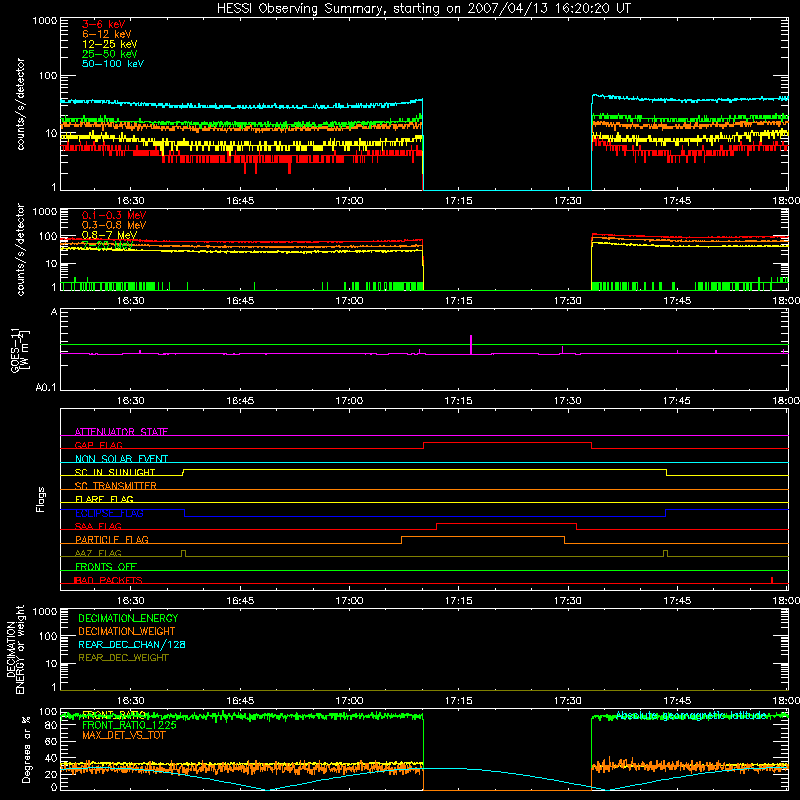Click the Absolute geomagnetic latitude label

tap(692, 715)
